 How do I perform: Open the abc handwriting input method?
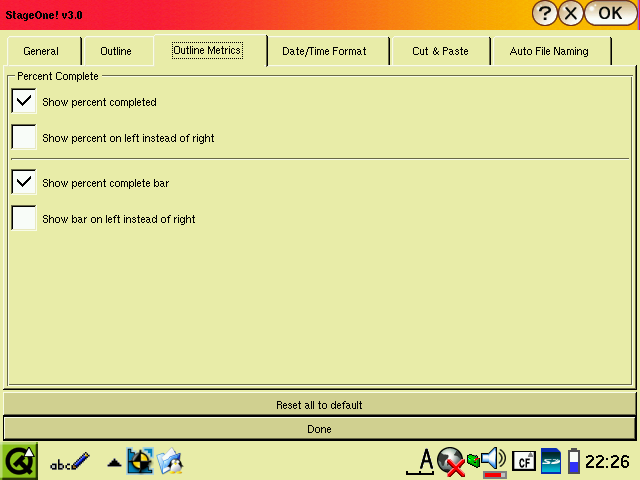pos(69,462)
